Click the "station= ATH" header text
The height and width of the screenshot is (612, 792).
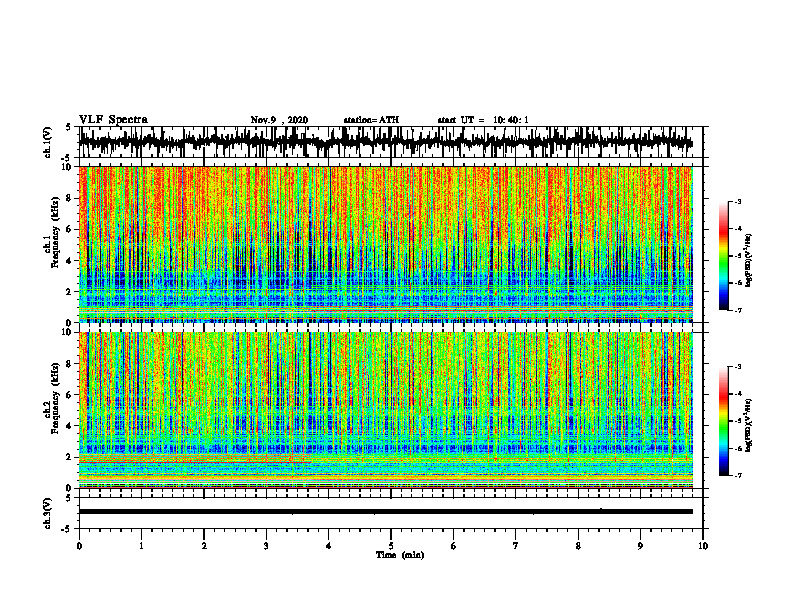371,120
